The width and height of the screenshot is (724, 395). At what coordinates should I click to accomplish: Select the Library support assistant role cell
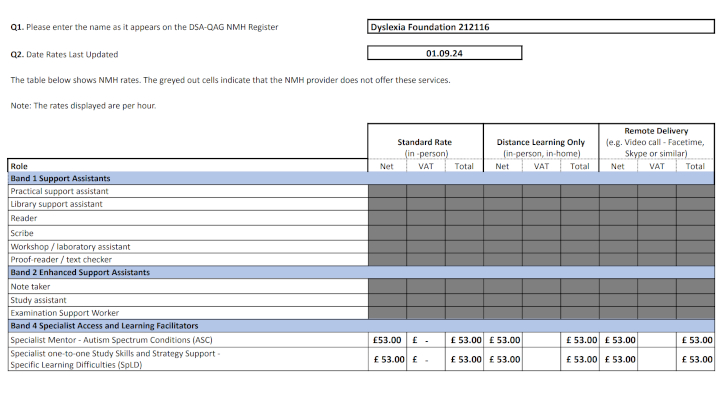pyautogui.click(x=188, y=204)
